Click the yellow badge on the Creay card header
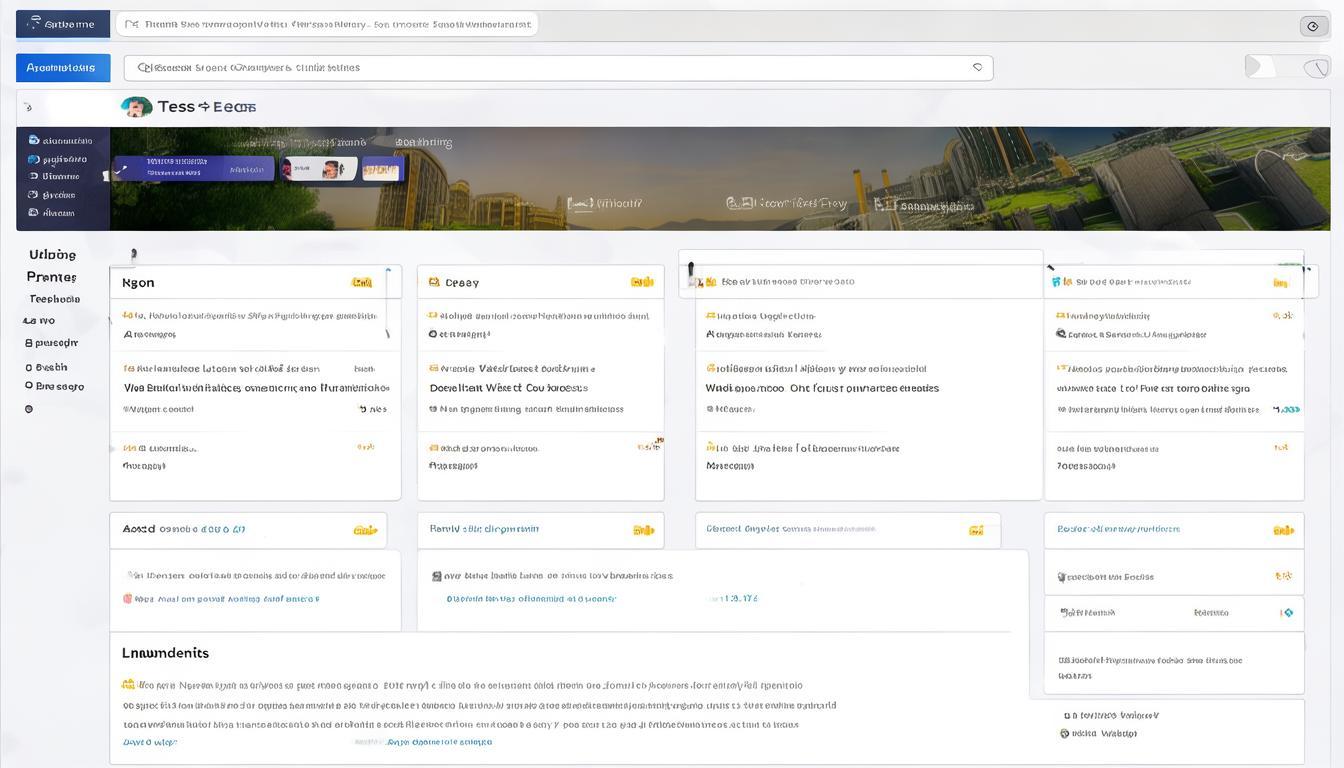The image size is (1344, 768). point(641,283)
